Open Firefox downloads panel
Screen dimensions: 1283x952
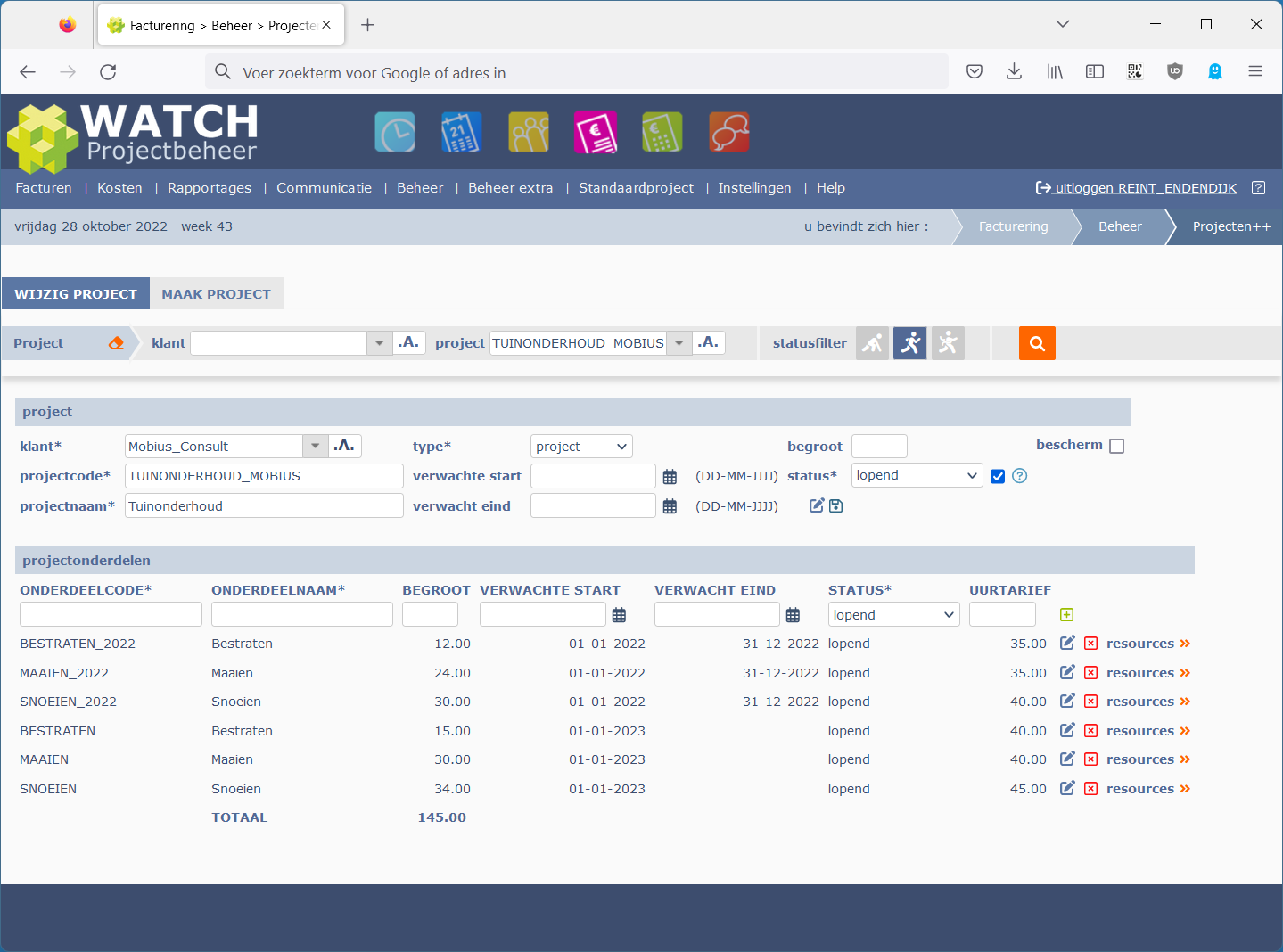coord(1014,72)
